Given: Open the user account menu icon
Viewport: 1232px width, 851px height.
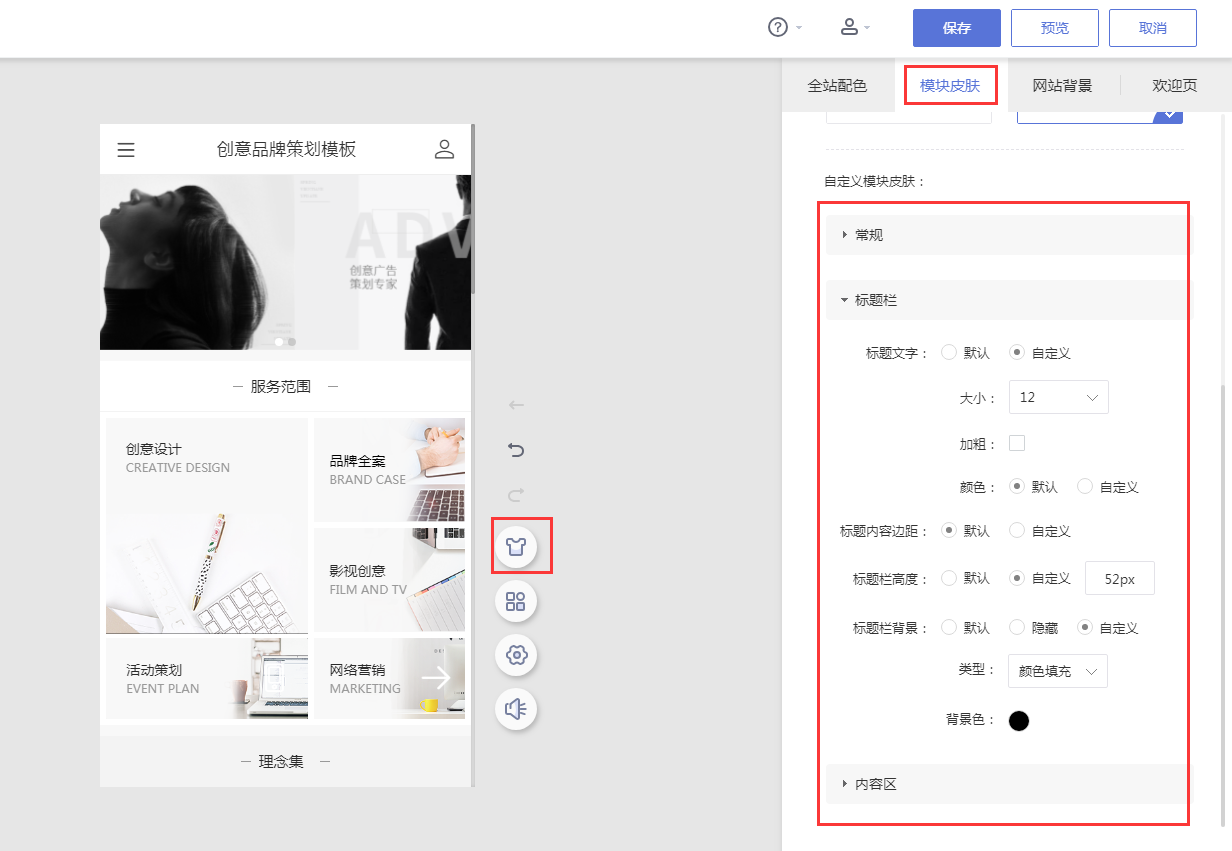Looking at the screenshot, I should 849,28.
